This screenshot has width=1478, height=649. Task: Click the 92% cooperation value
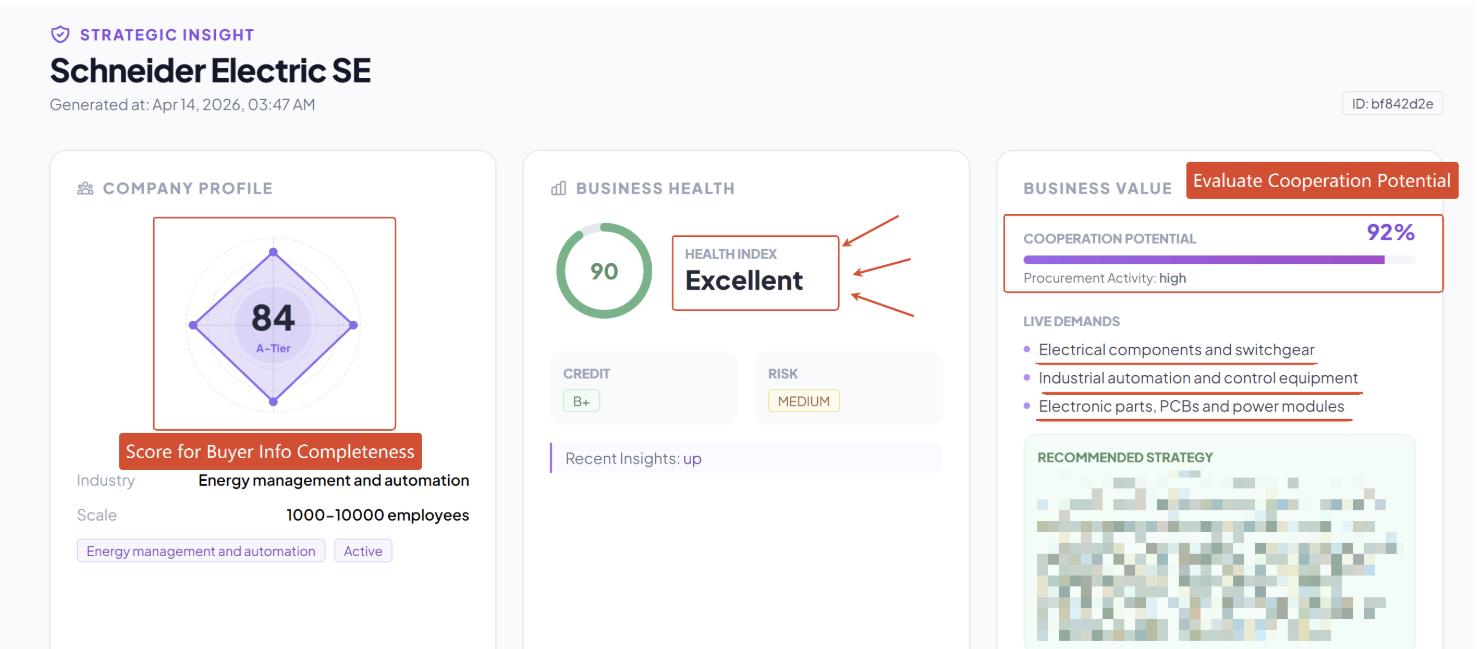point(1391,233)
